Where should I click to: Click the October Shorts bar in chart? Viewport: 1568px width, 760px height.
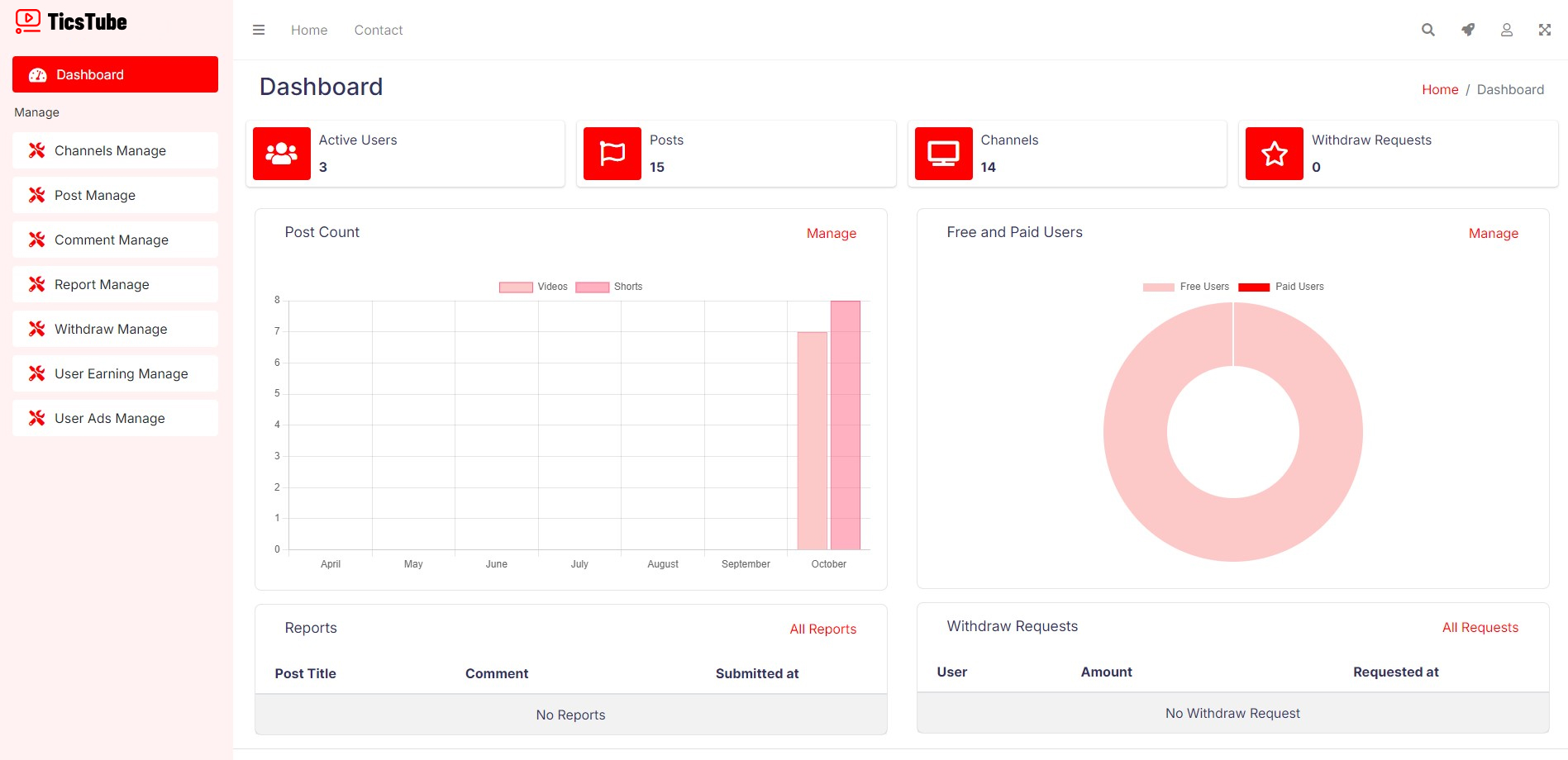[845, 425]
